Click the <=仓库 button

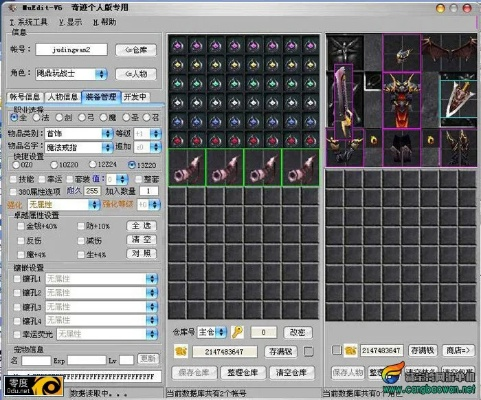click(136, 50)
